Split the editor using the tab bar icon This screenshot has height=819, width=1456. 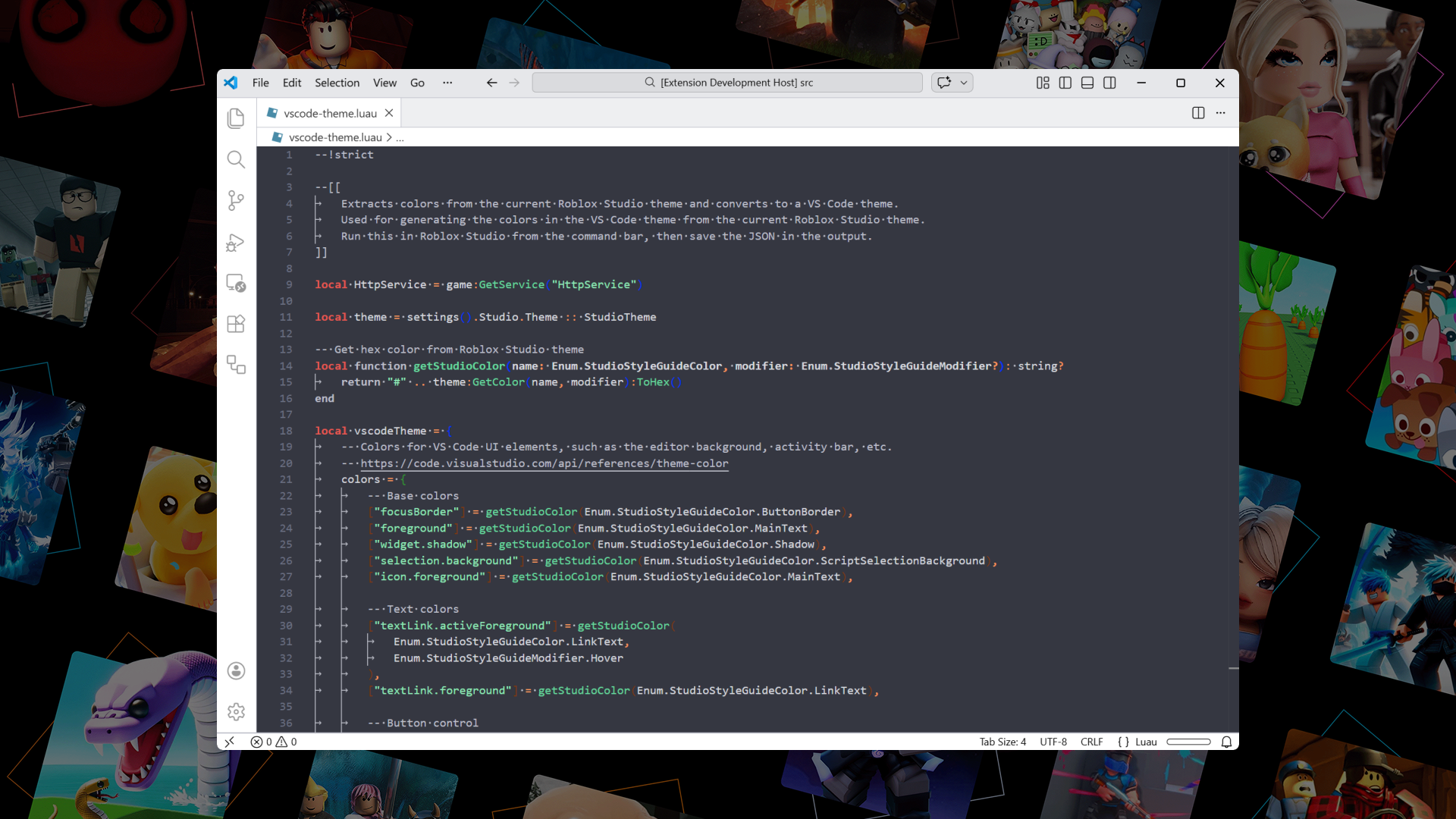(x=1198, y=112)
